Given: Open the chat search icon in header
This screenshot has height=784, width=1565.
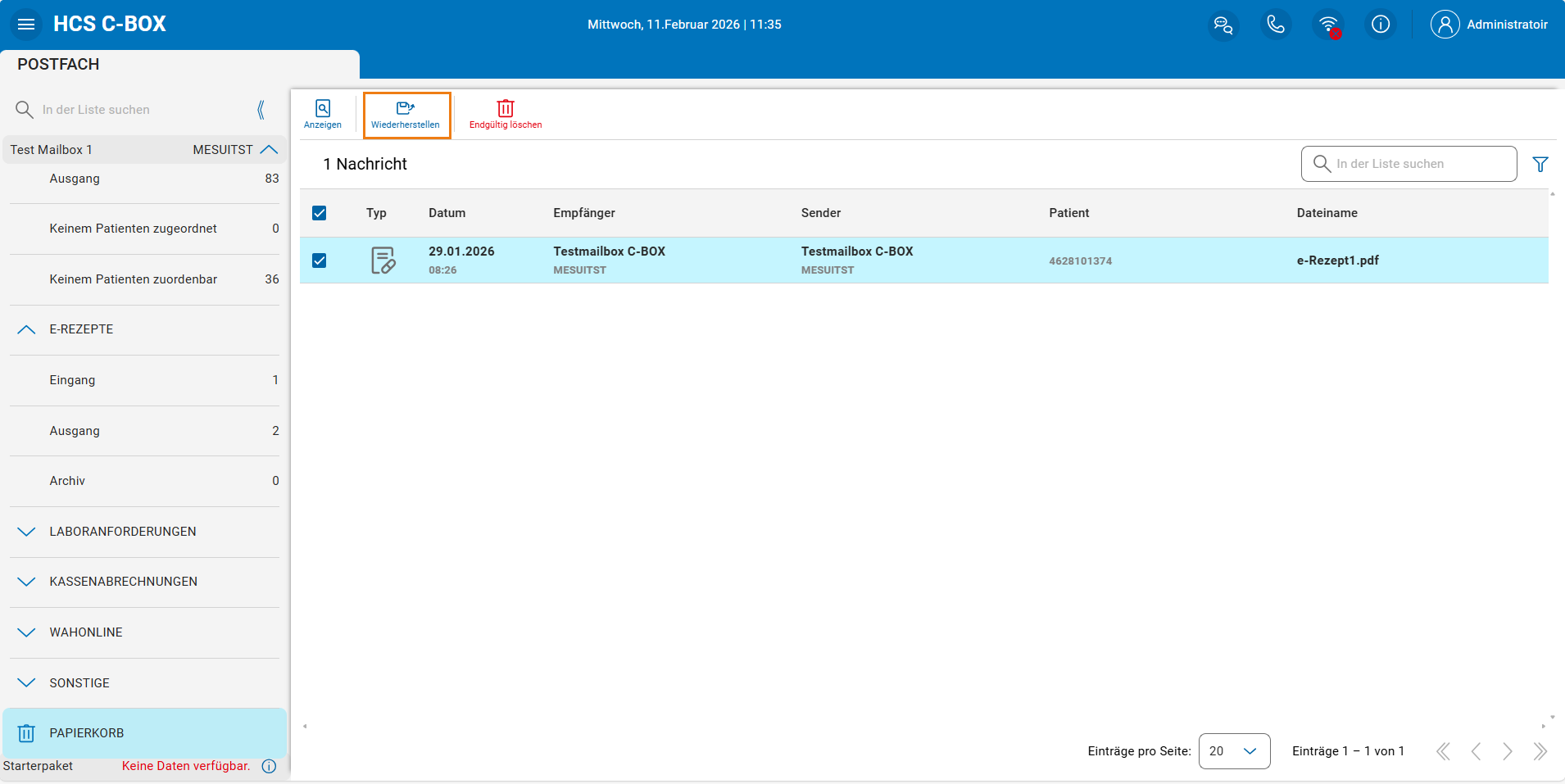Looking at the screenshot, I should click(1223, 25).
